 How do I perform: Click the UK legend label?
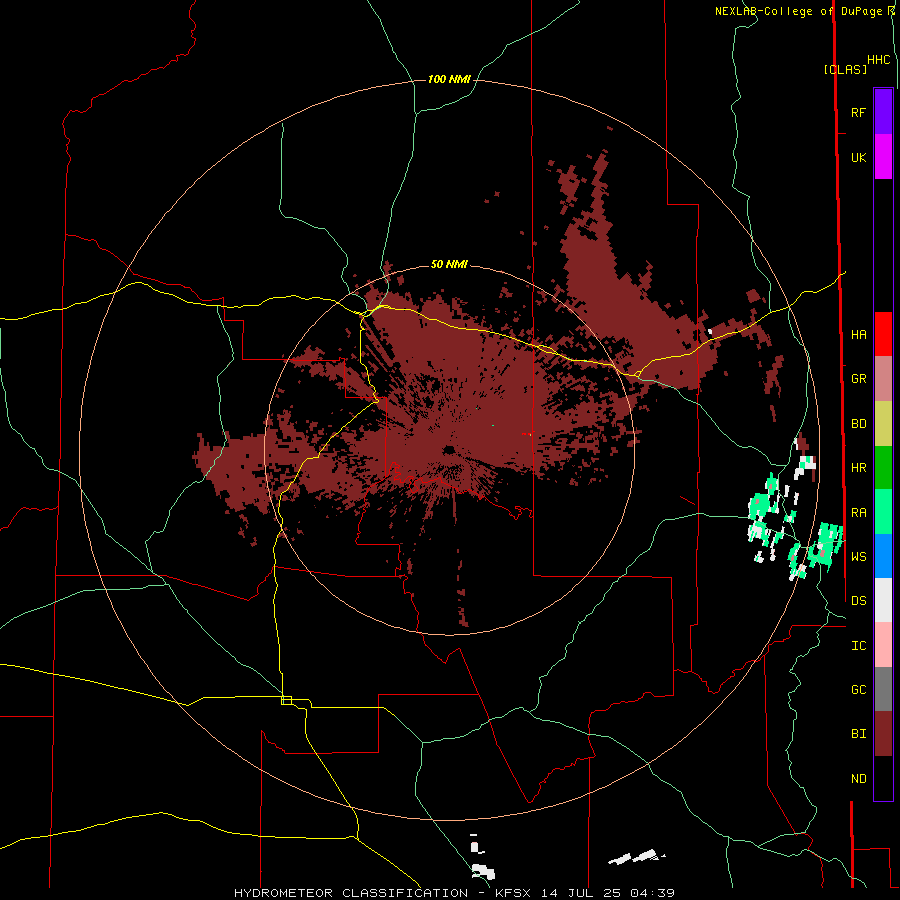(858, 157)
